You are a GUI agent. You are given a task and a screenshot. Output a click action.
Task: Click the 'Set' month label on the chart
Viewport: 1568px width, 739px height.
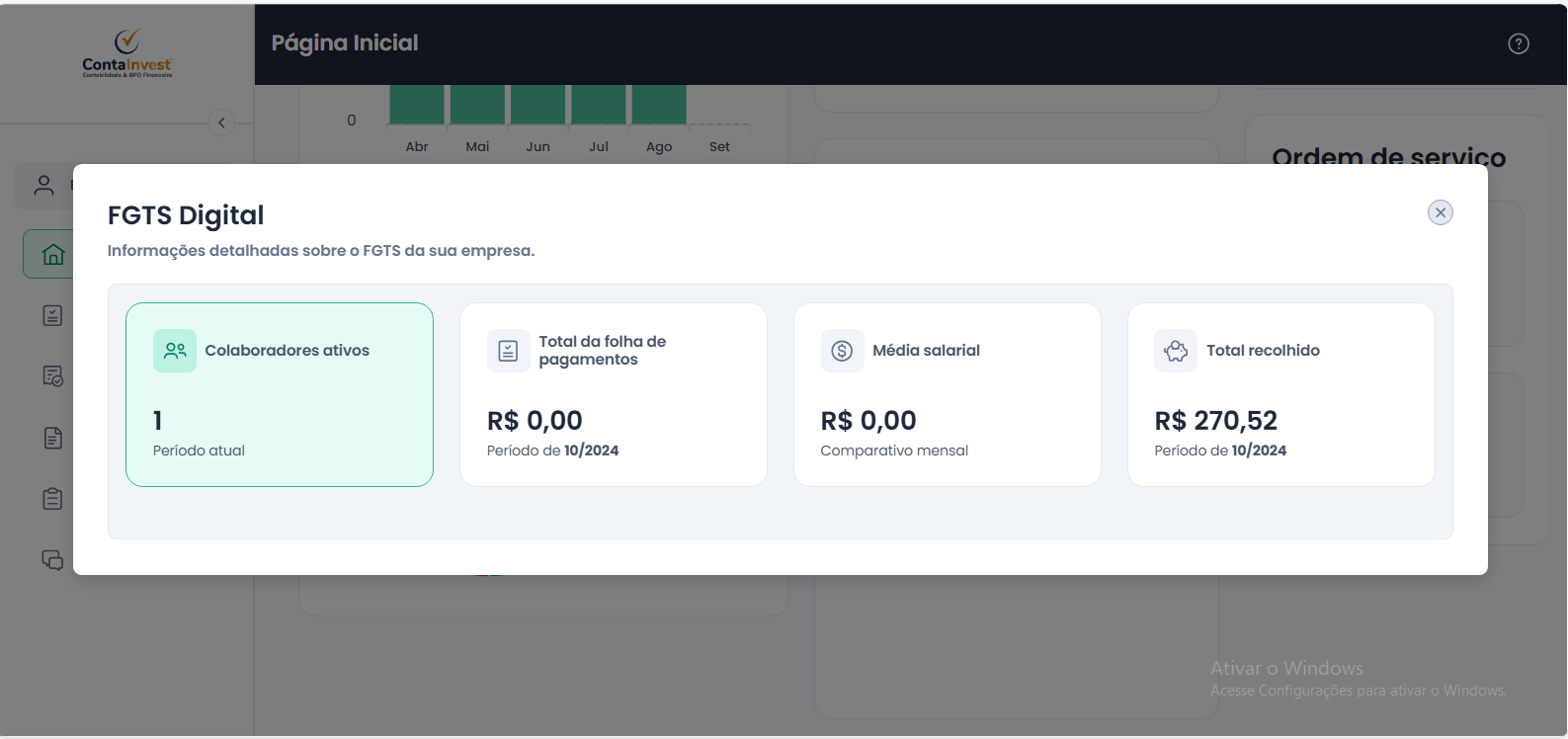point(719,146)
